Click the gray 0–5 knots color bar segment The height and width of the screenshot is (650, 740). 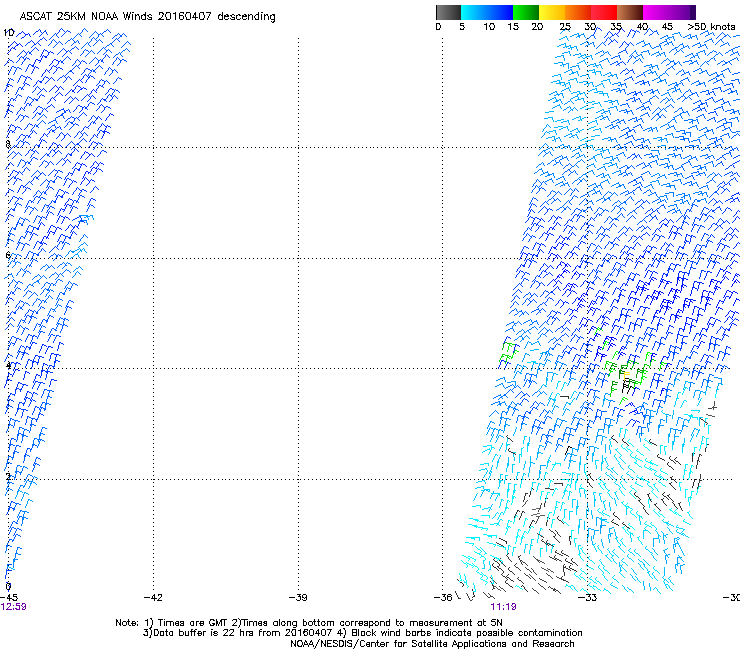tap(448, 12)
